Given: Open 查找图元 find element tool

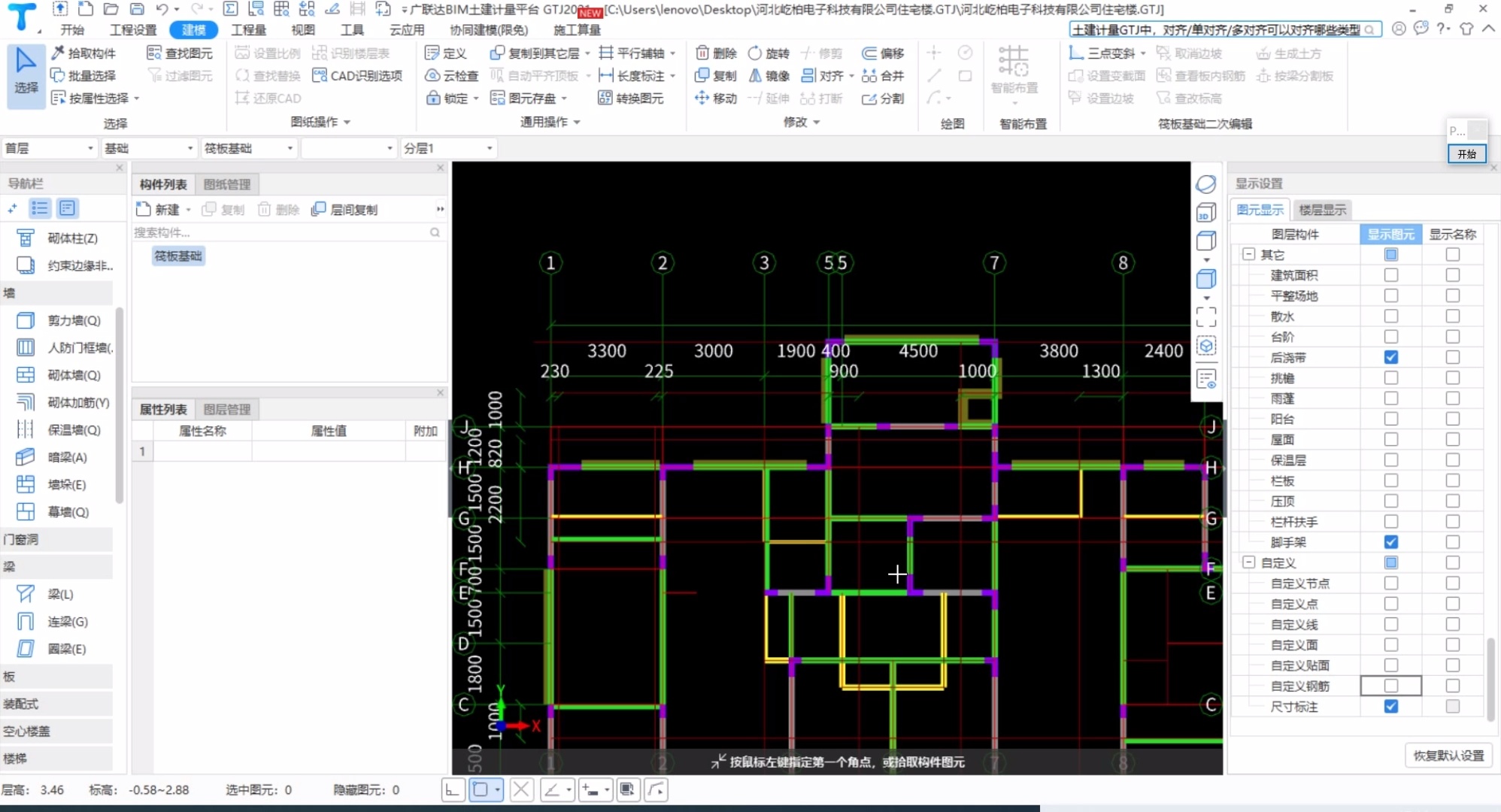Looking at the screenshot, I should tap(180, 53).
